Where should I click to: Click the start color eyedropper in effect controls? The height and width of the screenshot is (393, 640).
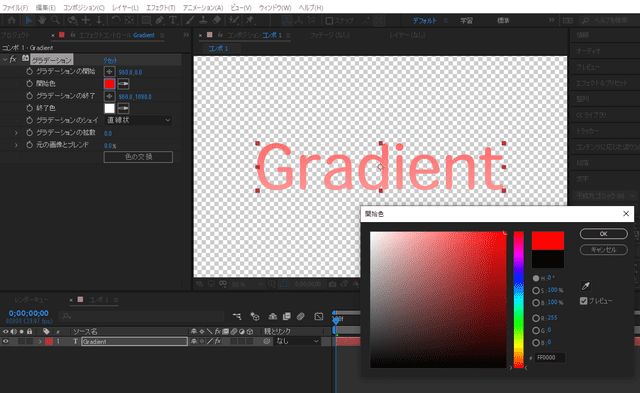(123, 84)
